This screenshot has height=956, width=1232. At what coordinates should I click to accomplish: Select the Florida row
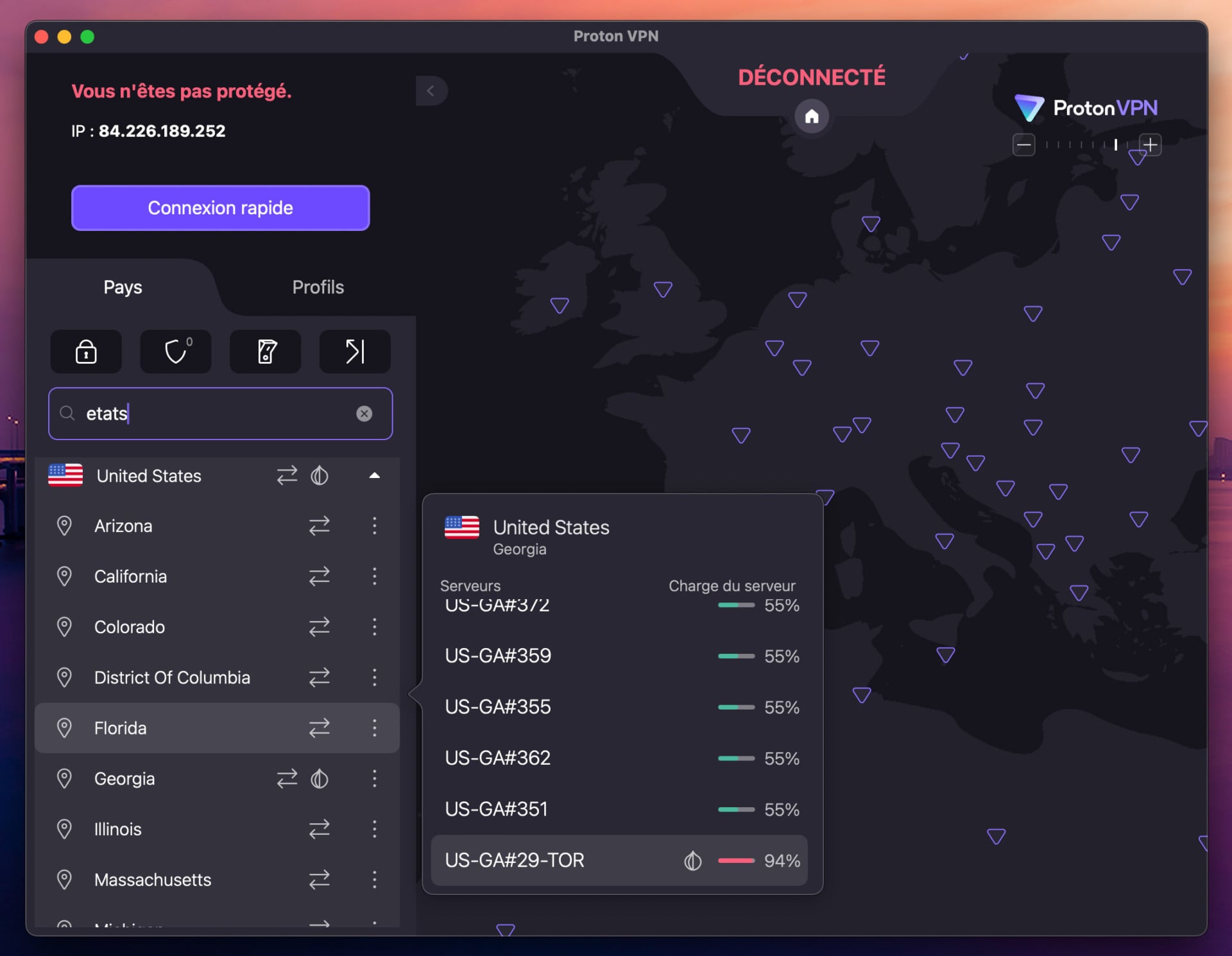pos(217,728)
